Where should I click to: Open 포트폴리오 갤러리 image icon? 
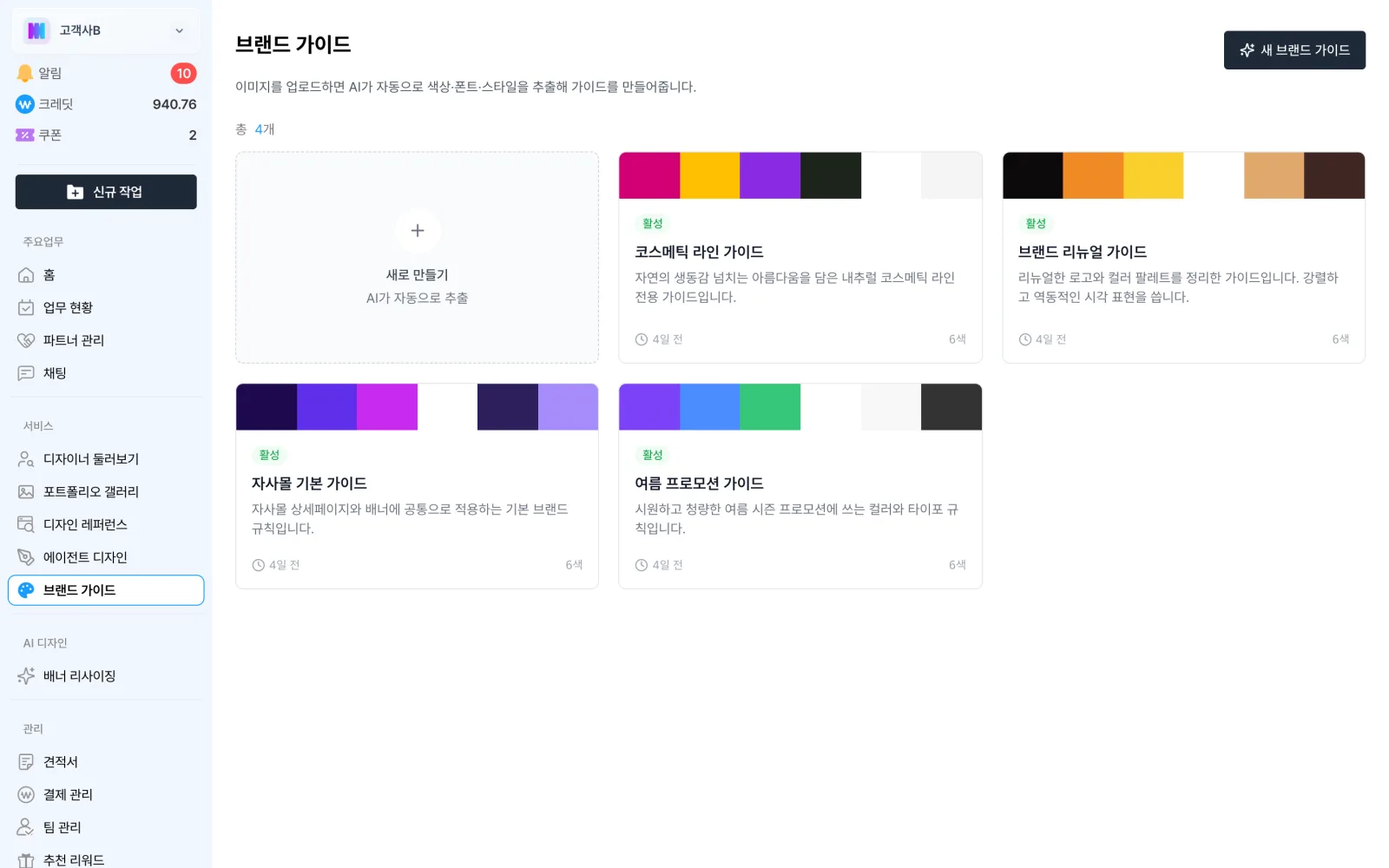pyautogui.click(x=26, y=492)
